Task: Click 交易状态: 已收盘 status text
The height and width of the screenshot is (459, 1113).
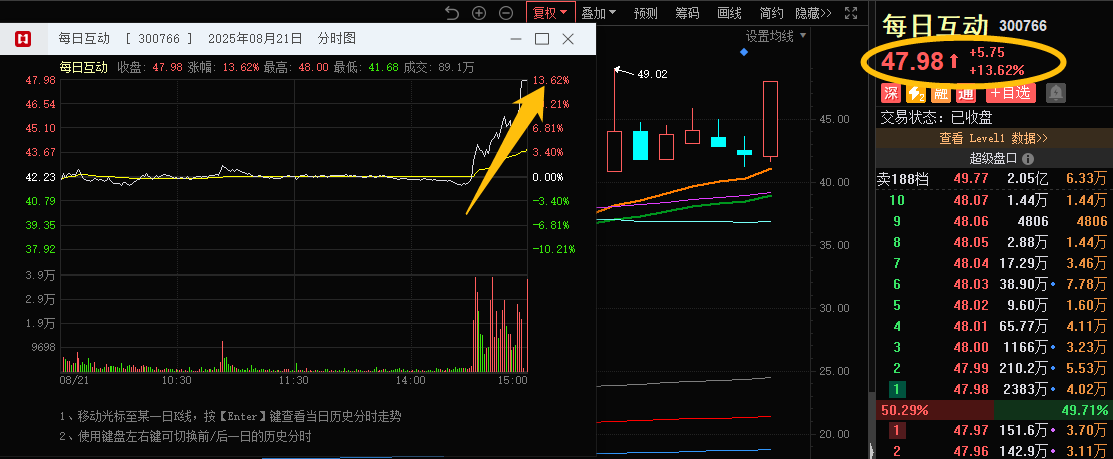Action: click(936, 118)
